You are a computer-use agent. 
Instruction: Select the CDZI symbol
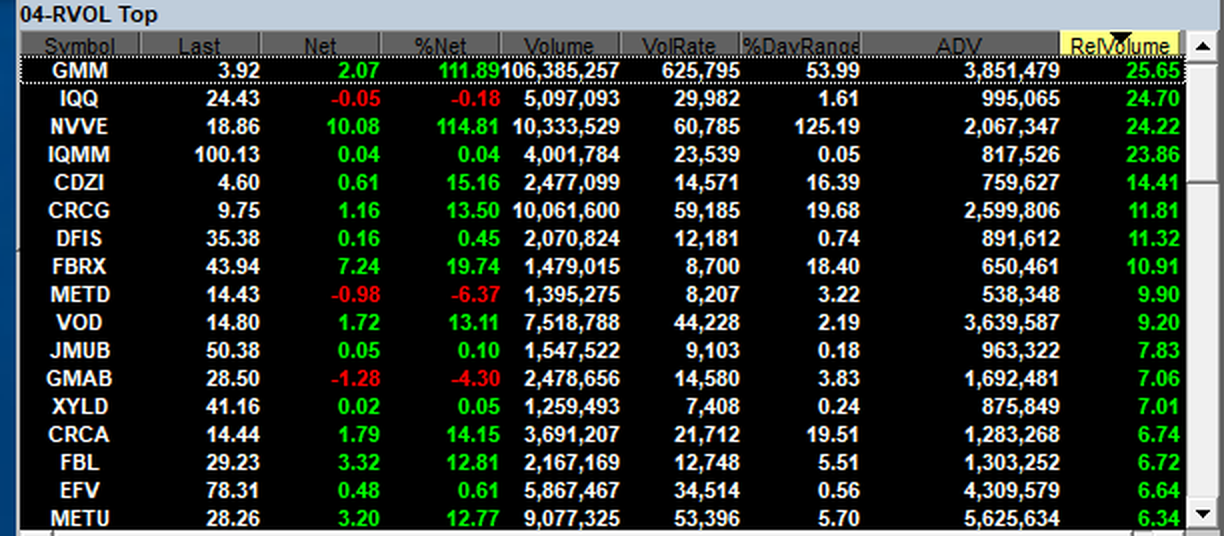80,183
